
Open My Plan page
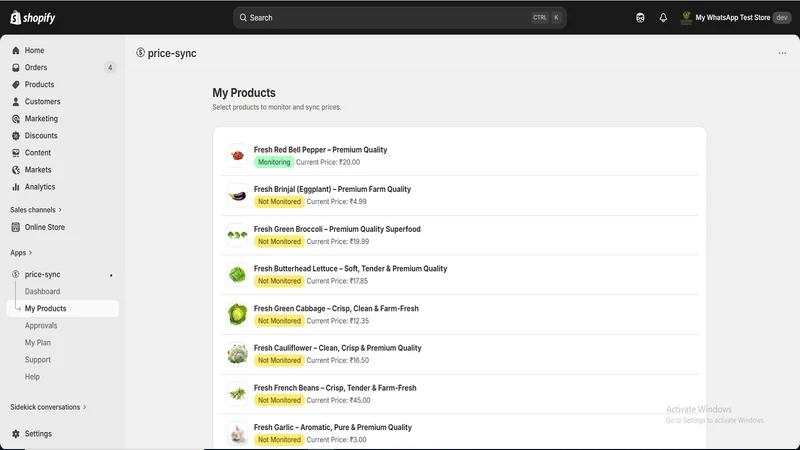[38, 343]
